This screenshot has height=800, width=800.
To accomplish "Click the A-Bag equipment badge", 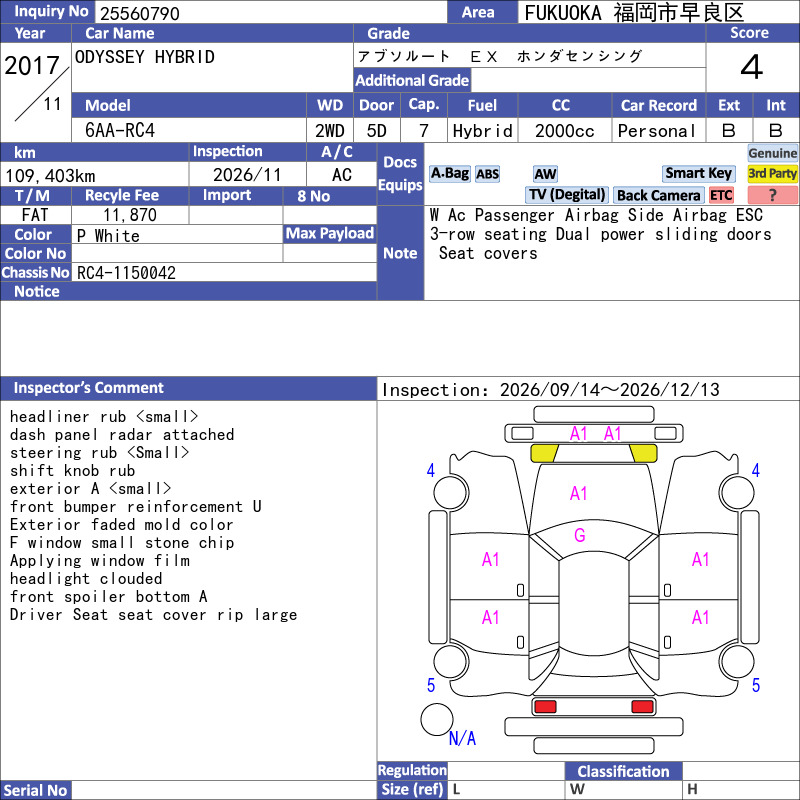I will pyautogui.click(x=449, y=174).
